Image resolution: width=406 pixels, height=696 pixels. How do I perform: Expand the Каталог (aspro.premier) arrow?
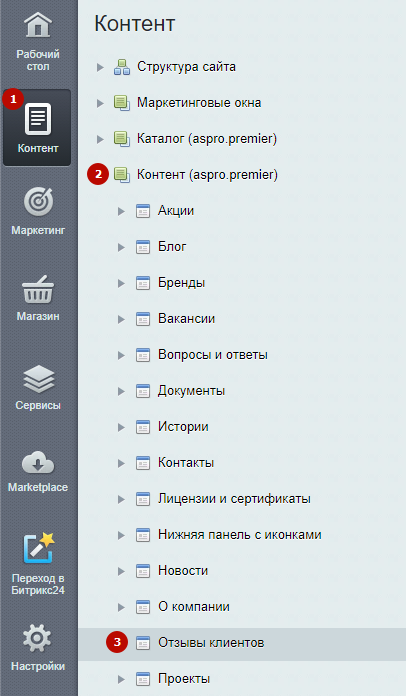[100, 139]
